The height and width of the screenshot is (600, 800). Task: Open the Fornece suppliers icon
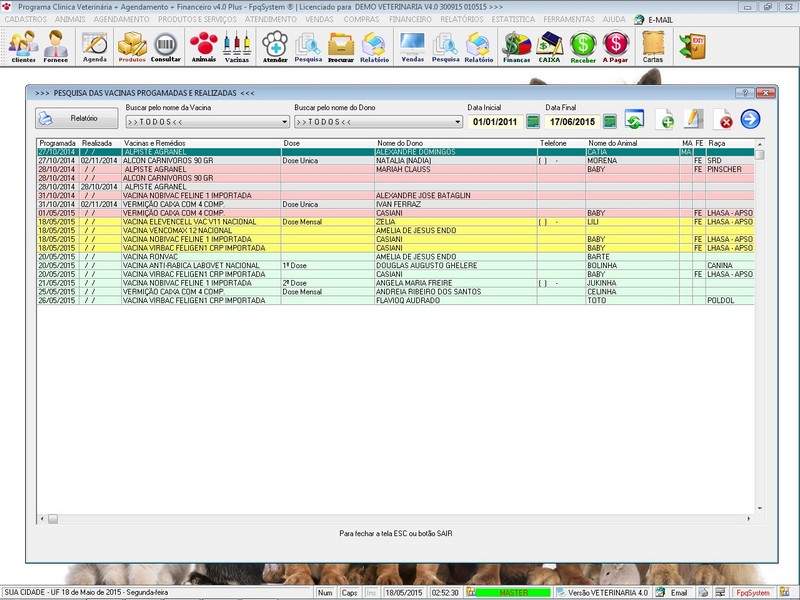(x=56, y=46)
